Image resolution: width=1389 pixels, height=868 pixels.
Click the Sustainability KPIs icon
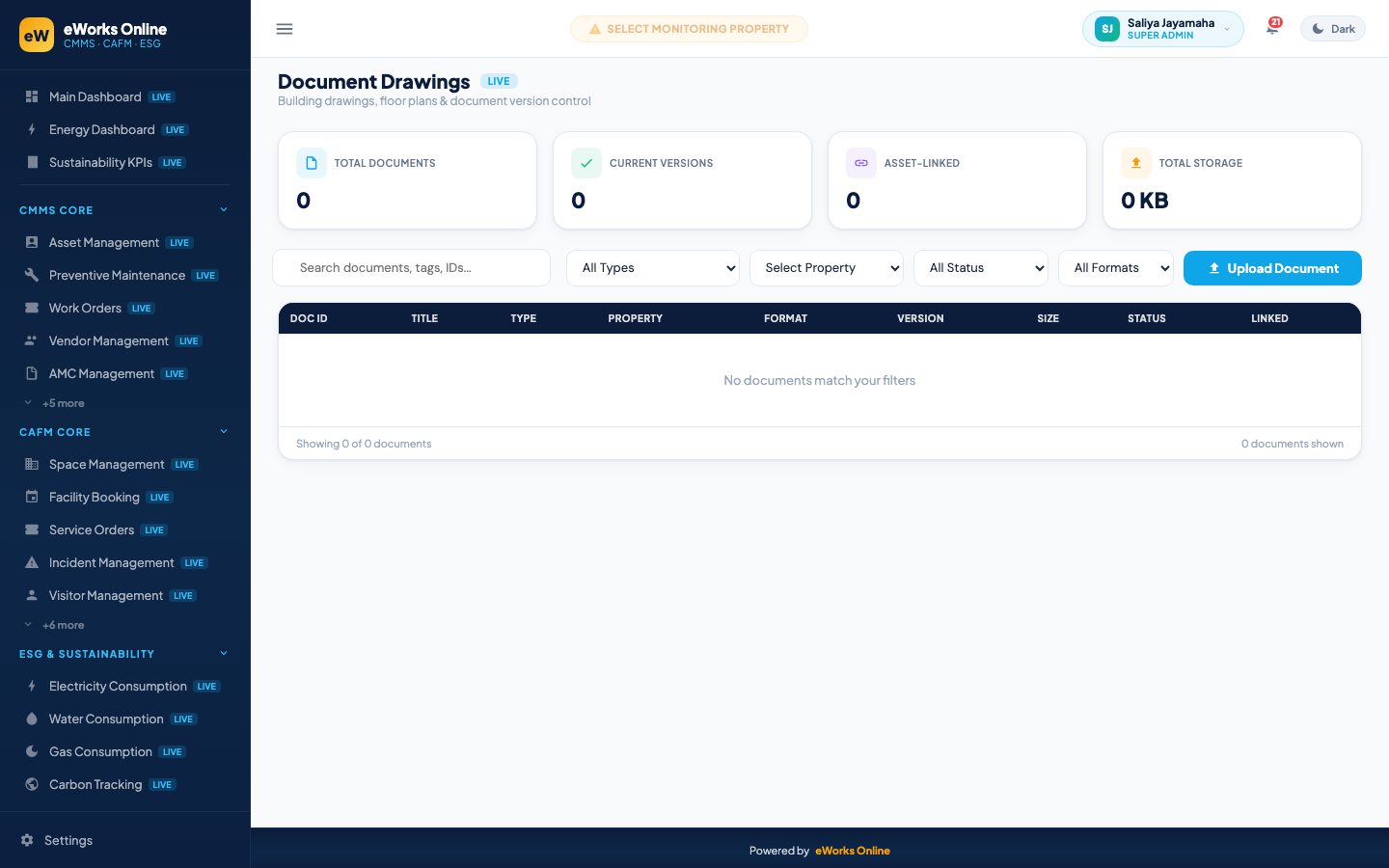[32, 162]
